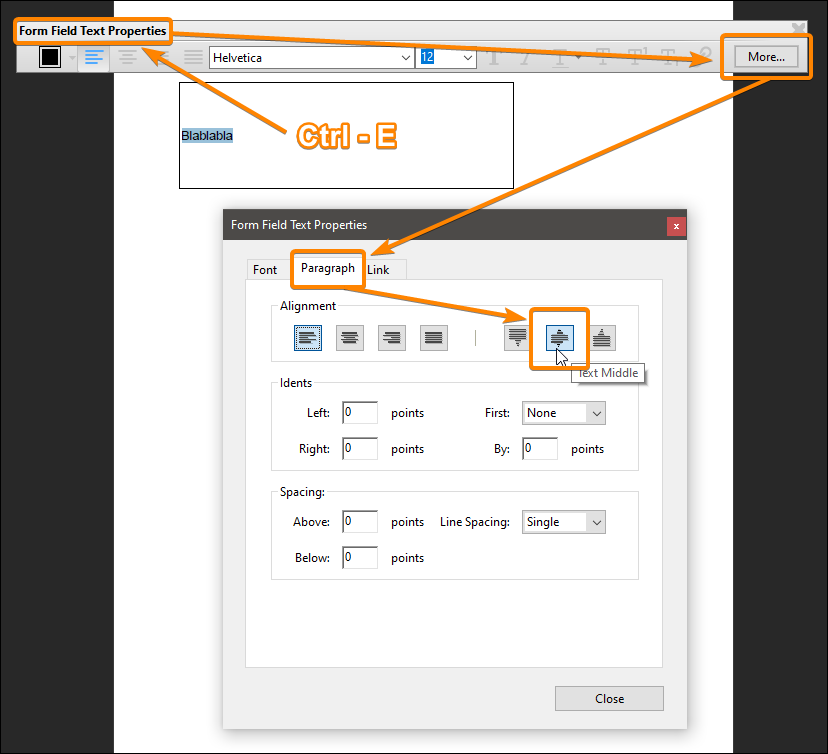Click the More... button in the toolbar
This screenshot has width=828, height=754.
point(765,57)
